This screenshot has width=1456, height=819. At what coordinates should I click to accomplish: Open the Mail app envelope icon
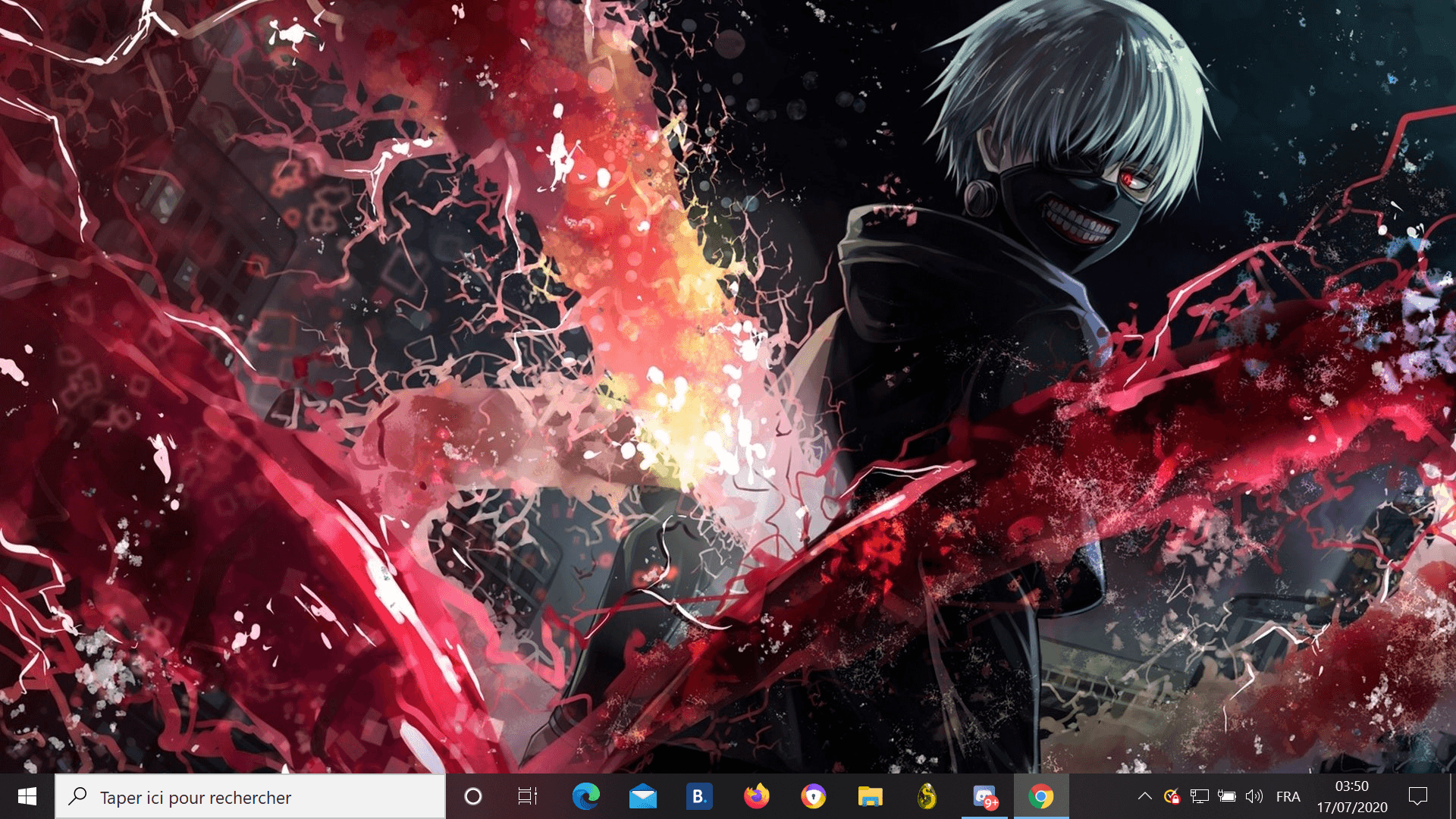[x=643, y=796]
